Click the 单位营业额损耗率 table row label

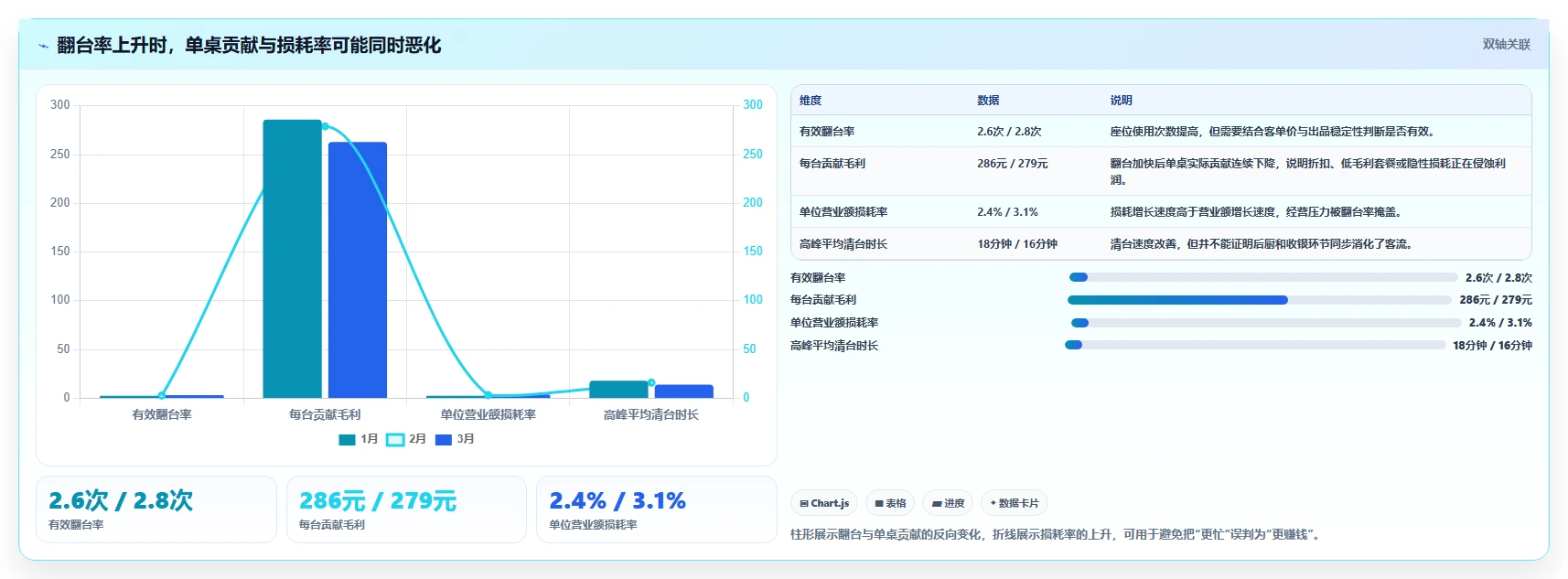click(x=843, y=212)
